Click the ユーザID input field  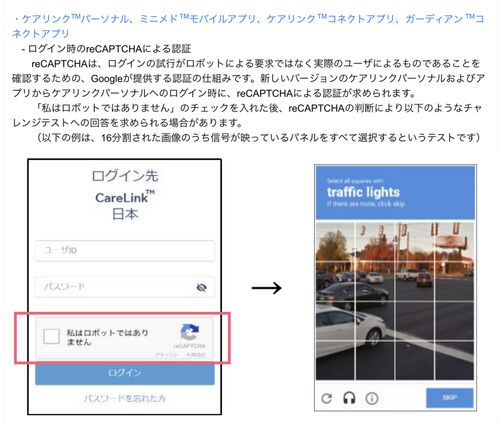click(125, 250)
